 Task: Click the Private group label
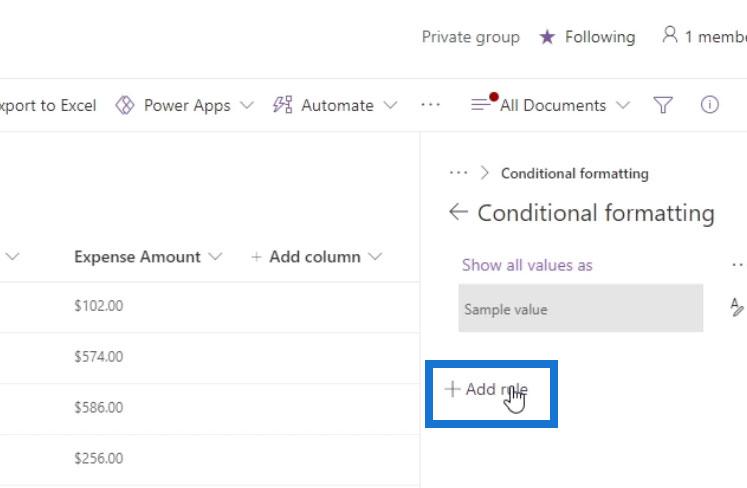(471, 37)
